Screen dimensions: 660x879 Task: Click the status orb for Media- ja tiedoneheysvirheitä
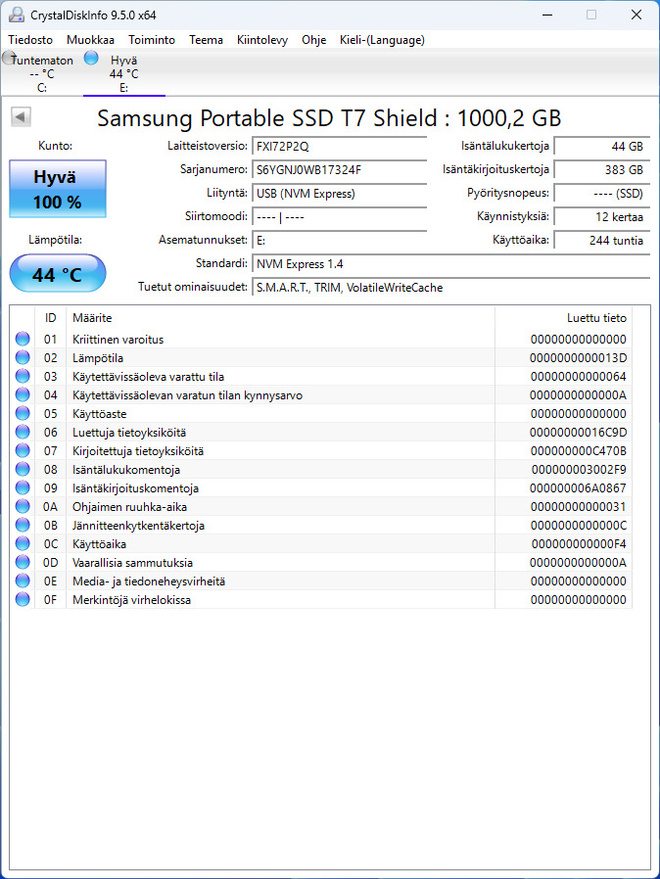coord(22,580)
